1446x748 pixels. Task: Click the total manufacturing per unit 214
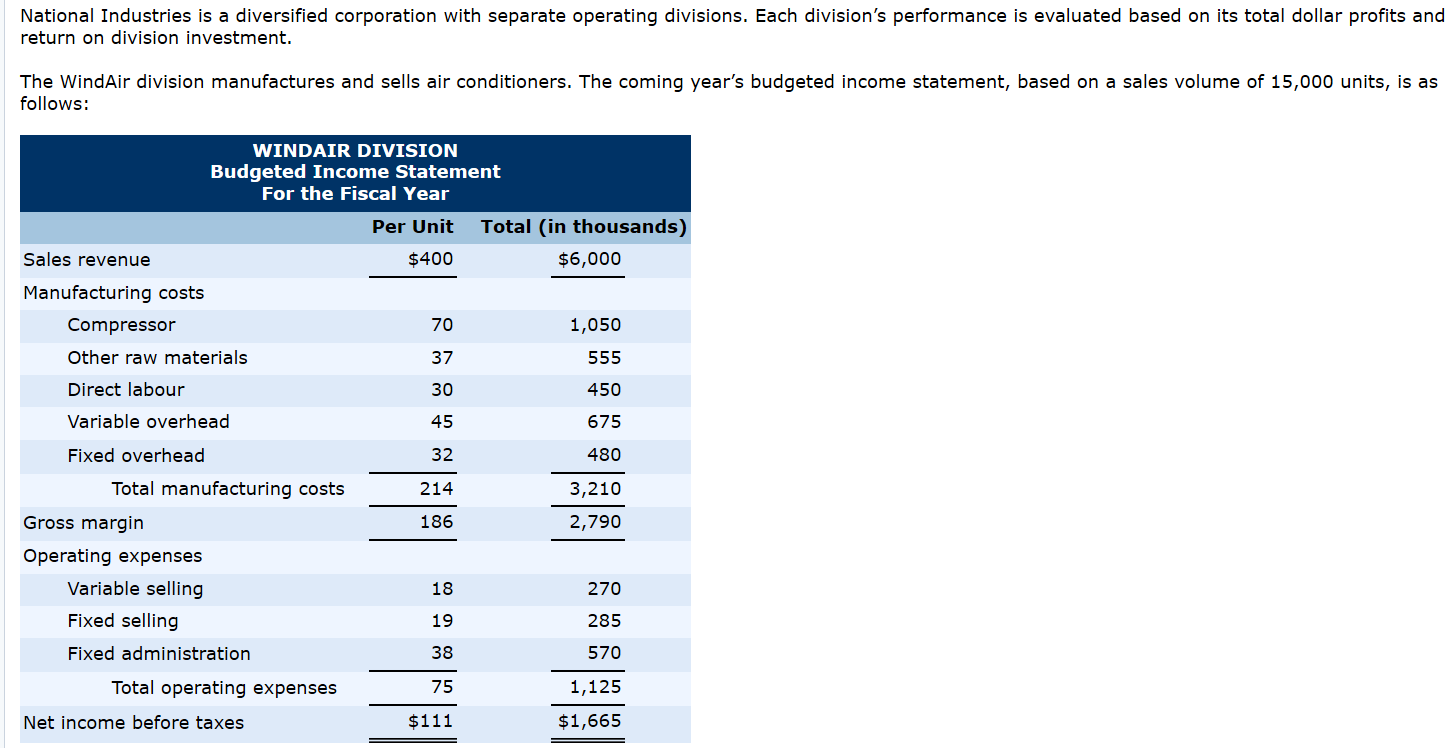point(437,489)
